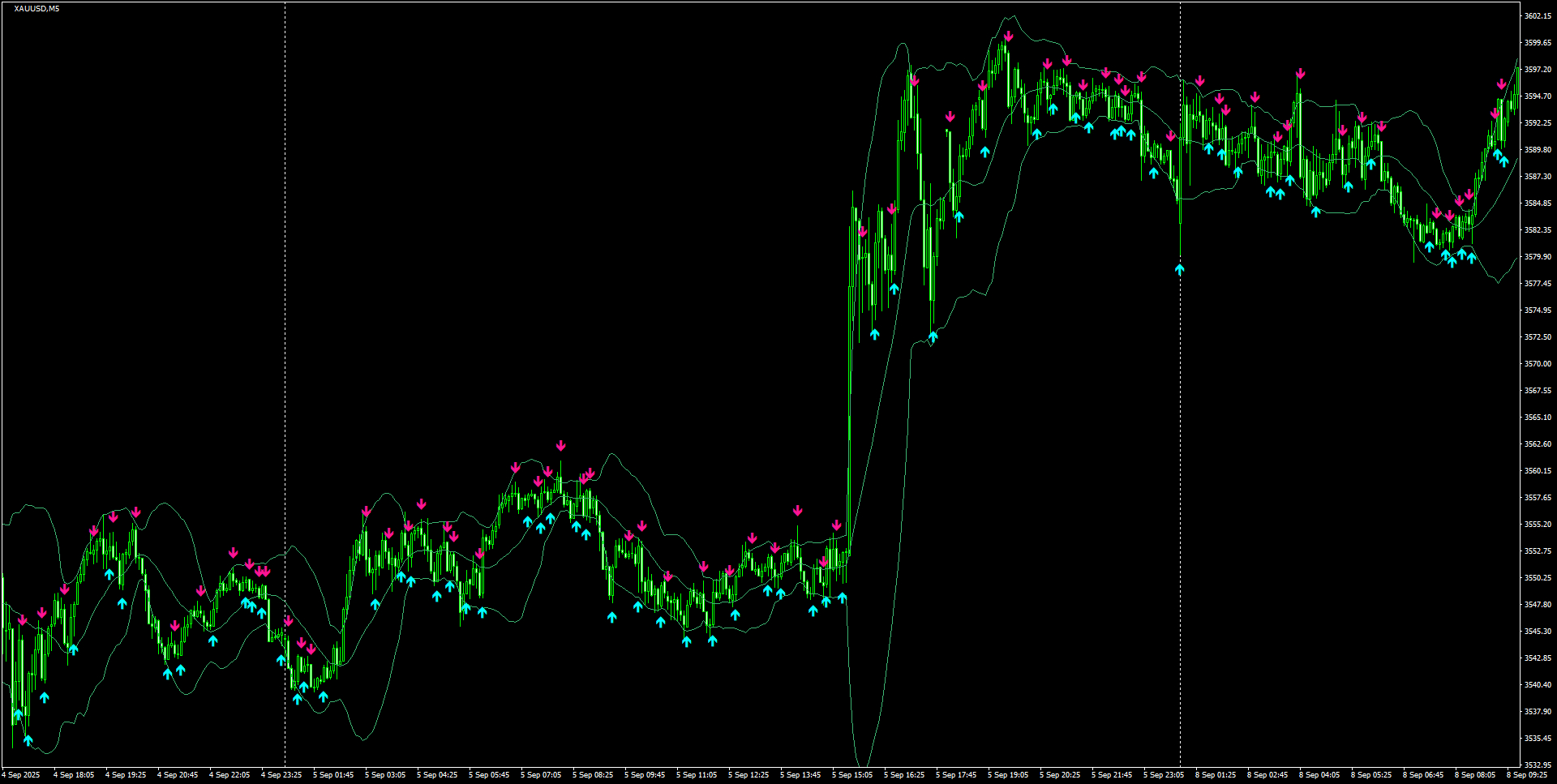1557x784 pixels.
Task: Click the long lower wick candle near 5 Sep 23:05
Action: (x=1181, y=227)
